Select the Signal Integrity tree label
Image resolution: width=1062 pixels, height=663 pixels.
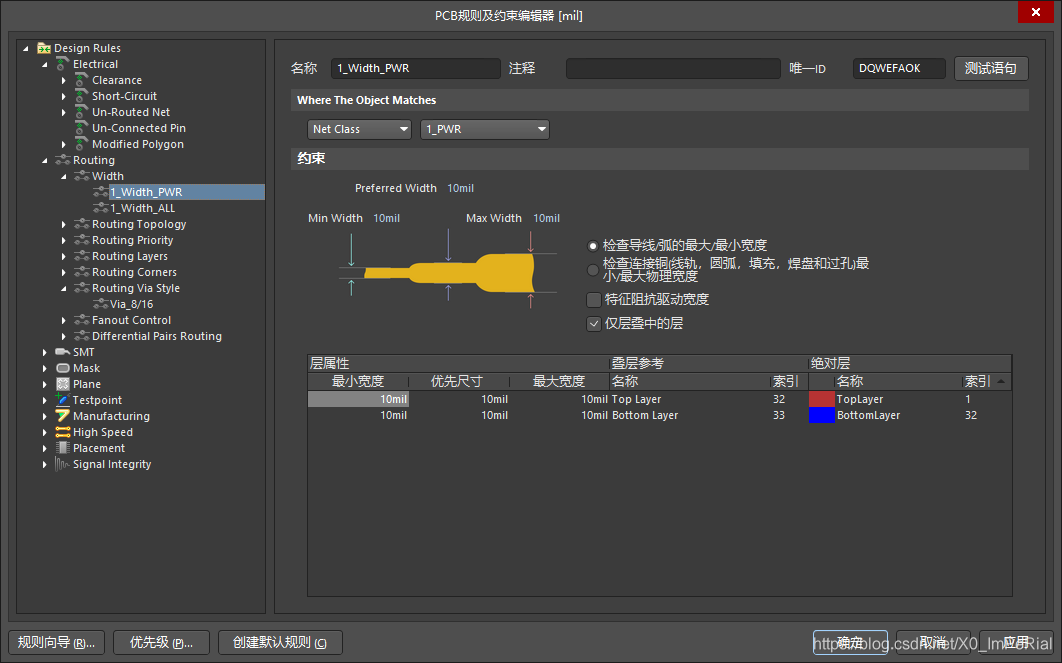point(112,464)
